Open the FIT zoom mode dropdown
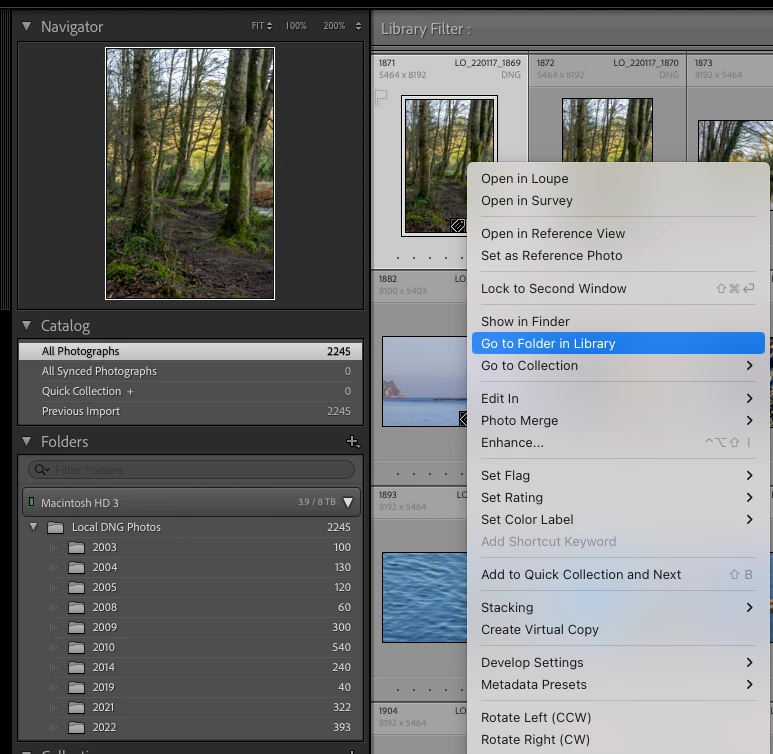This screenshot has height=754, width=773. tap(262, 26)
